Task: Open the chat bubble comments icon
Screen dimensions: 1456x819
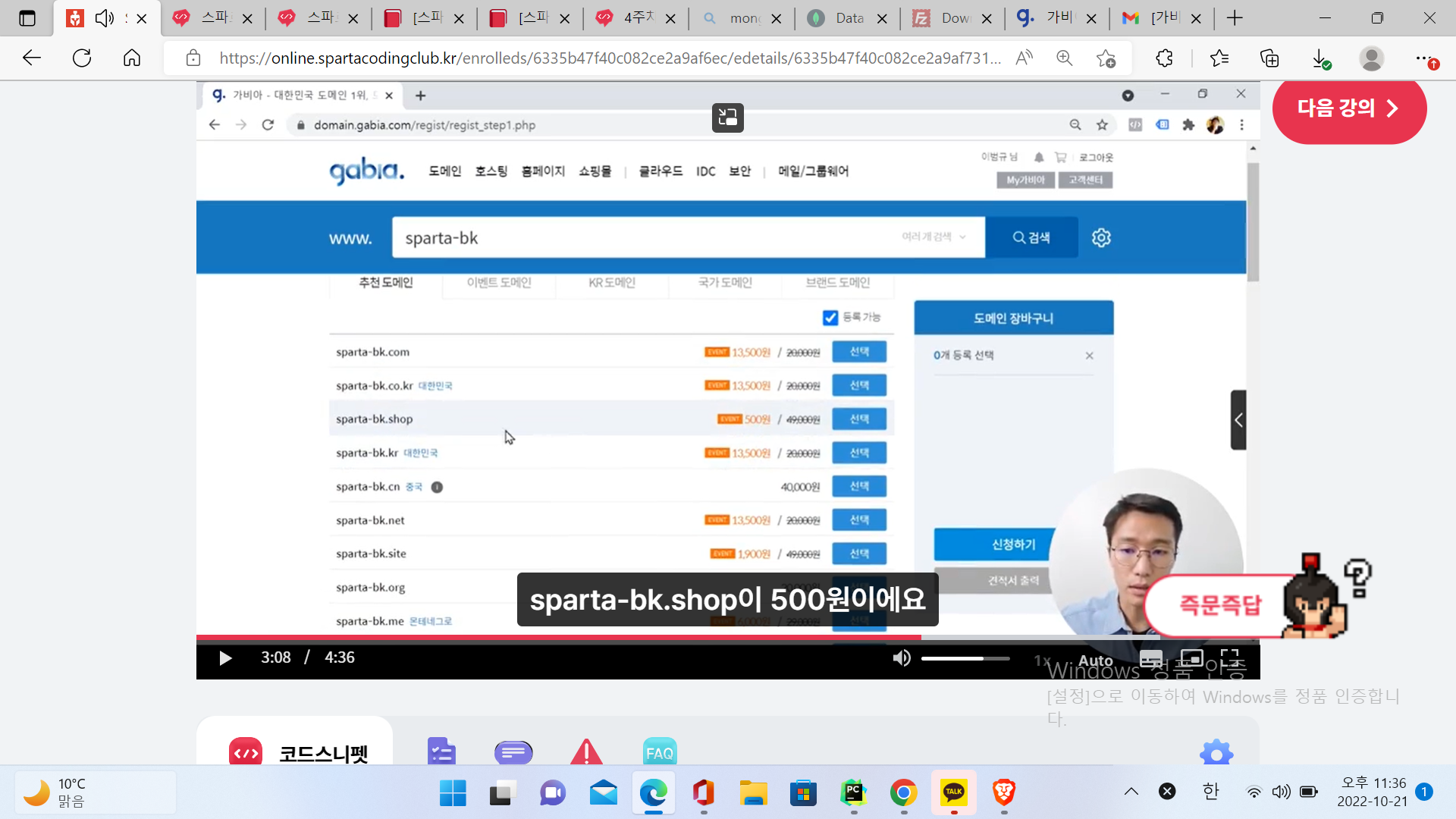Action: tap(513, 752)
